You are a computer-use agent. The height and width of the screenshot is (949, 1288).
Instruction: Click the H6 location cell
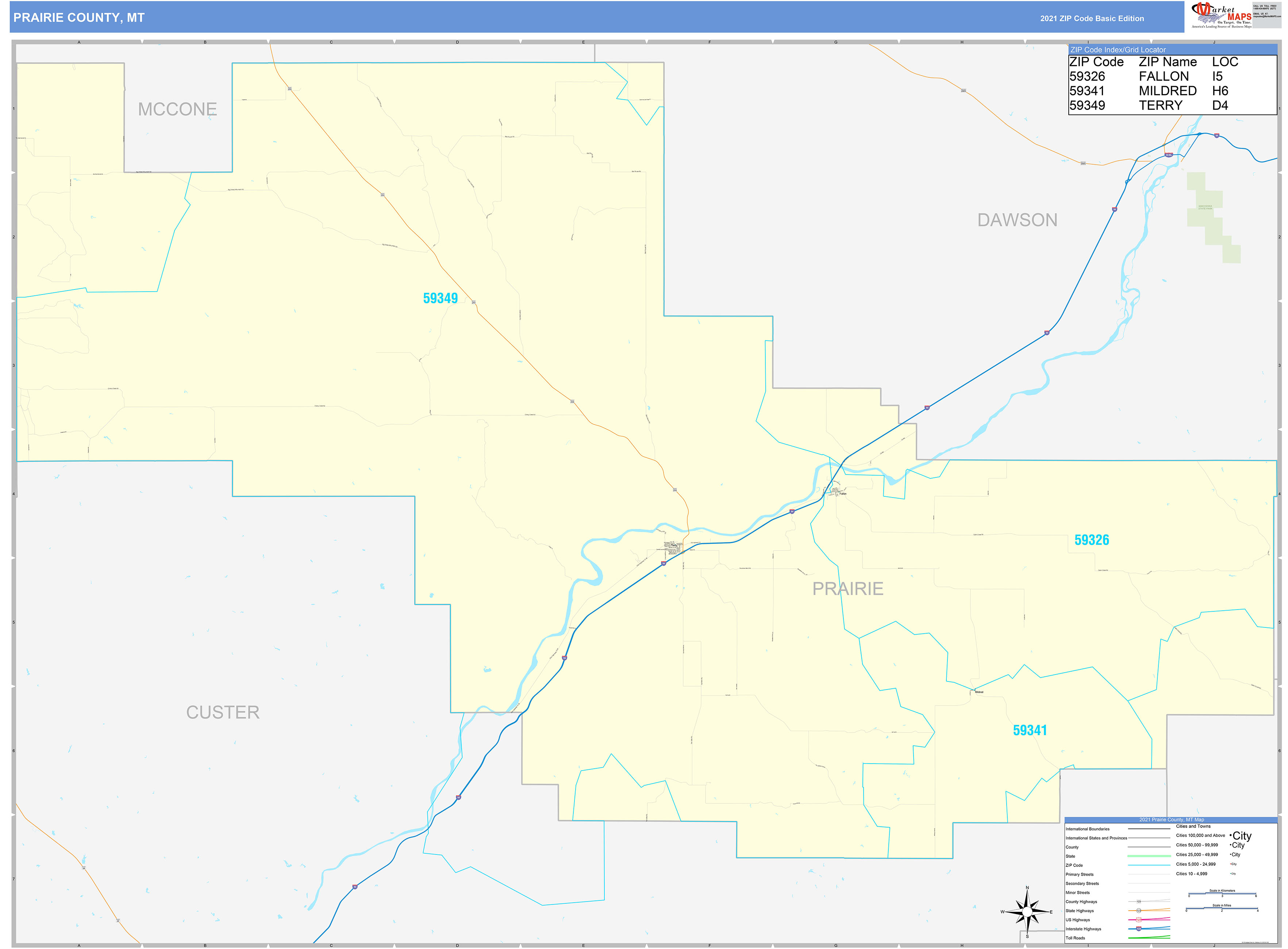pyautogui.click(x=1220, y=91)
